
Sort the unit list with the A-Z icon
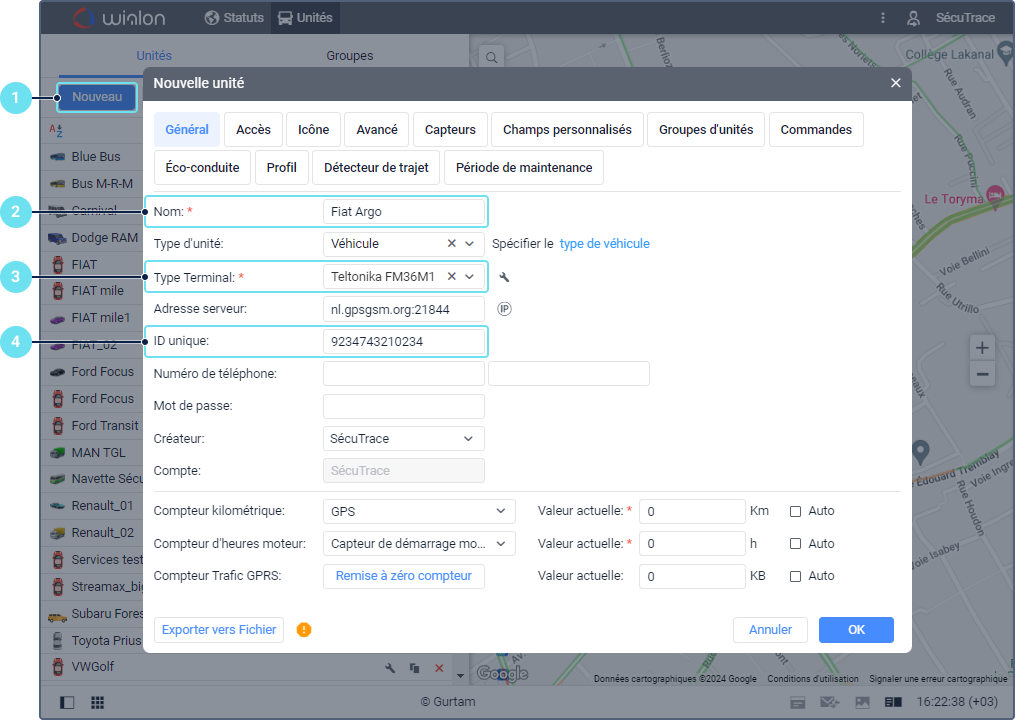(56, 130)
